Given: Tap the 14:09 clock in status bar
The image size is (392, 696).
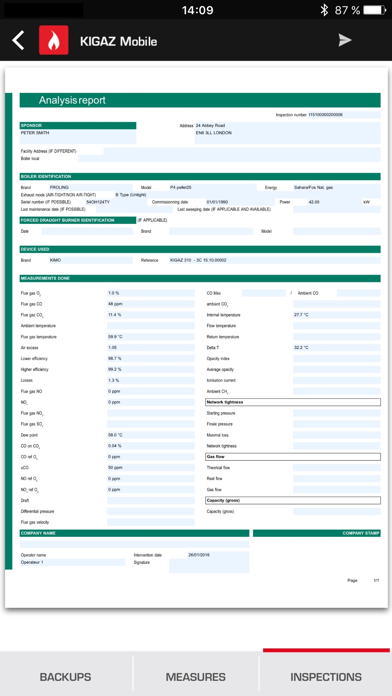Looking at the screenshot, I should [x=197, y=10].
